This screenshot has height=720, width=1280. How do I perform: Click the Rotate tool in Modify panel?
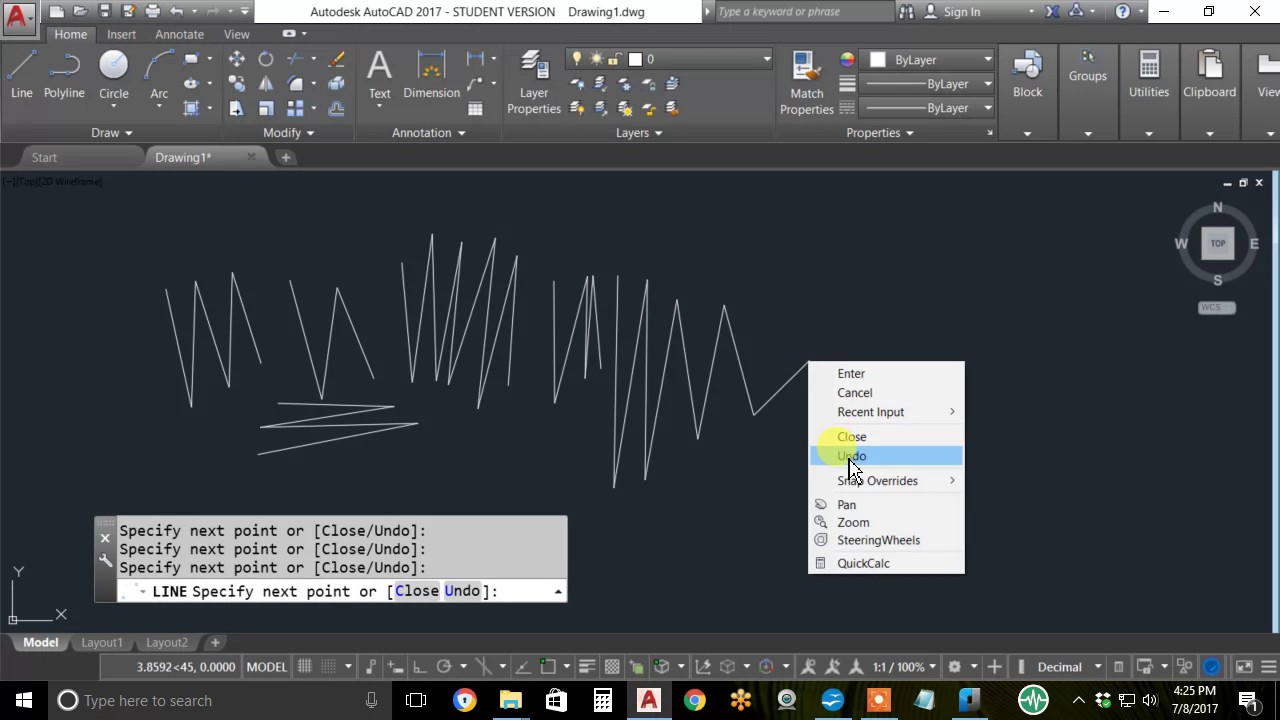[x=265, y=59]
